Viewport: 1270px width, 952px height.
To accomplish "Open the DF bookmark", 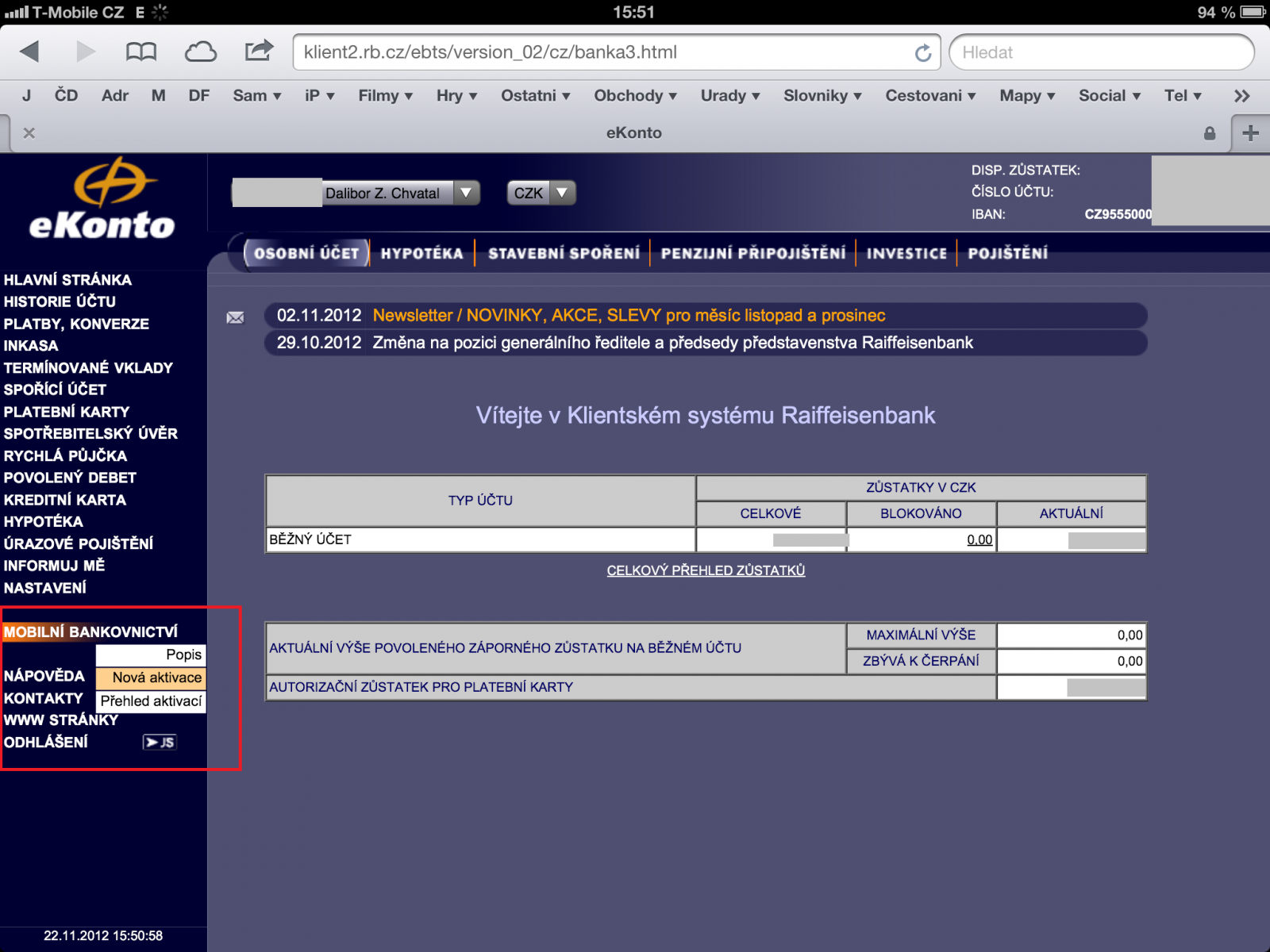I will tap(199, 96).
